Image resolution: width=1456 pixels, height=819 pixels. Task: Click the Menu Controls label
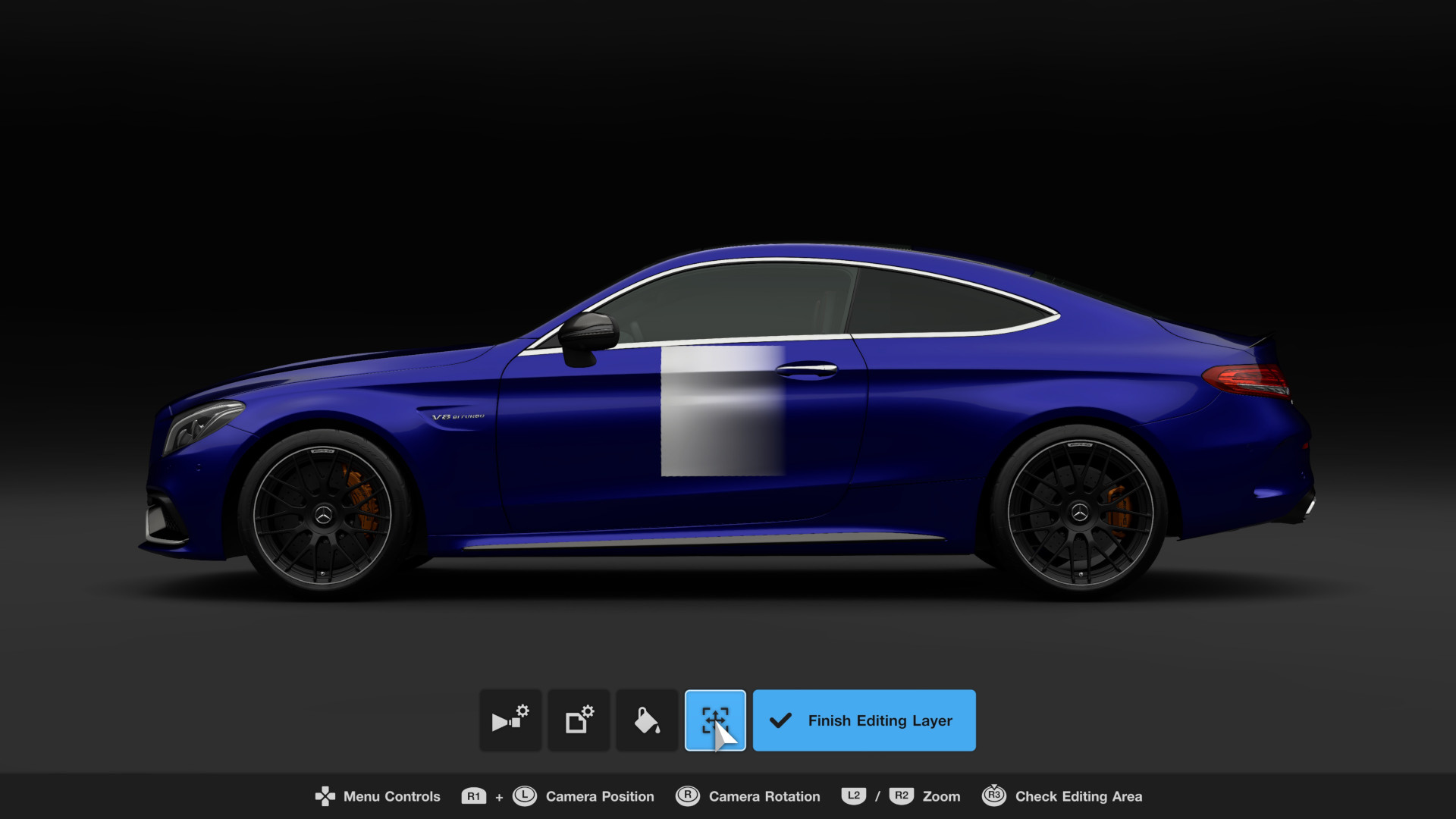point(391,796)
